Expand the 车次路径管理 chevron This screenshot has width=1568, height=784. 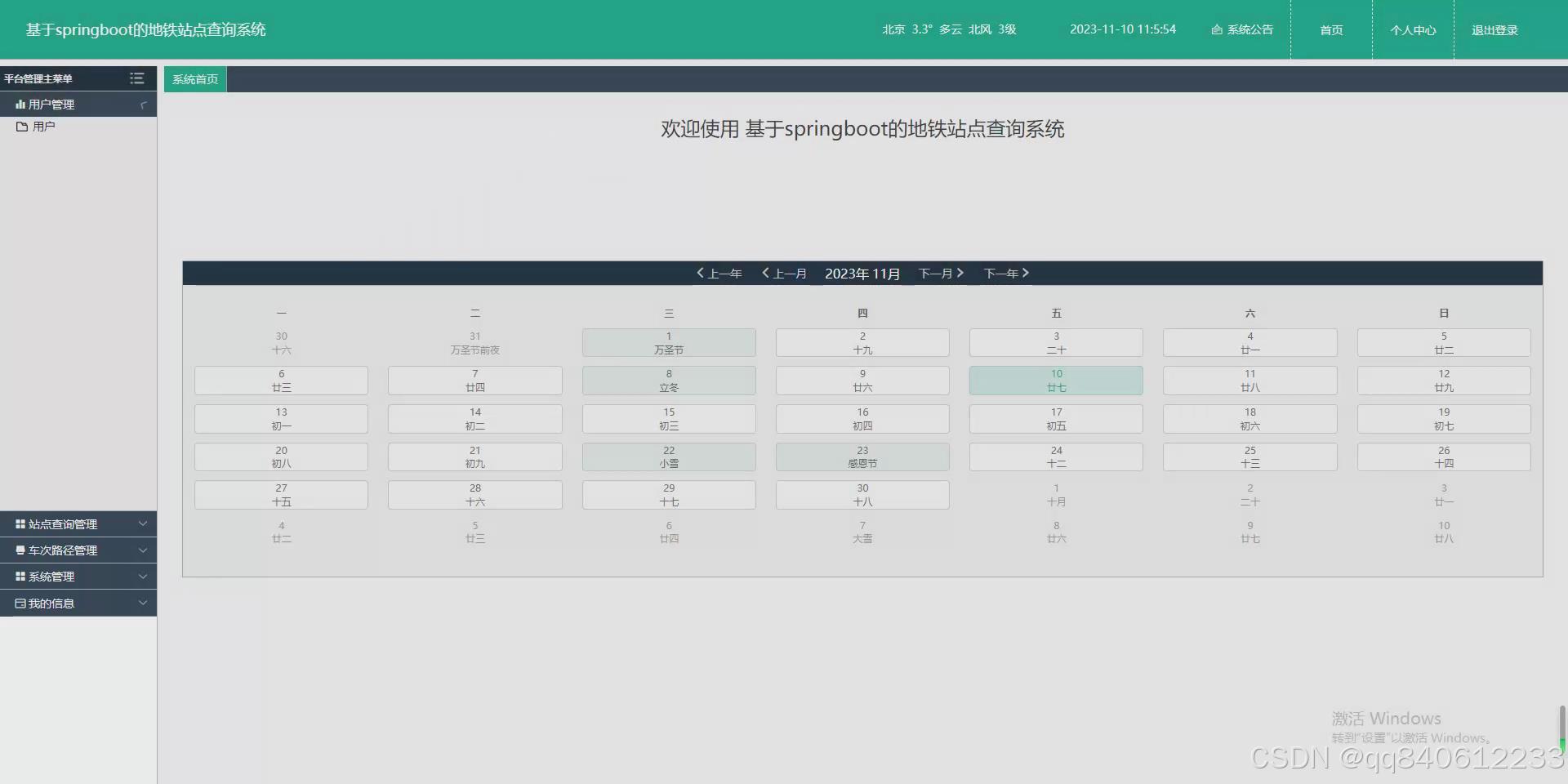[143, 550]
